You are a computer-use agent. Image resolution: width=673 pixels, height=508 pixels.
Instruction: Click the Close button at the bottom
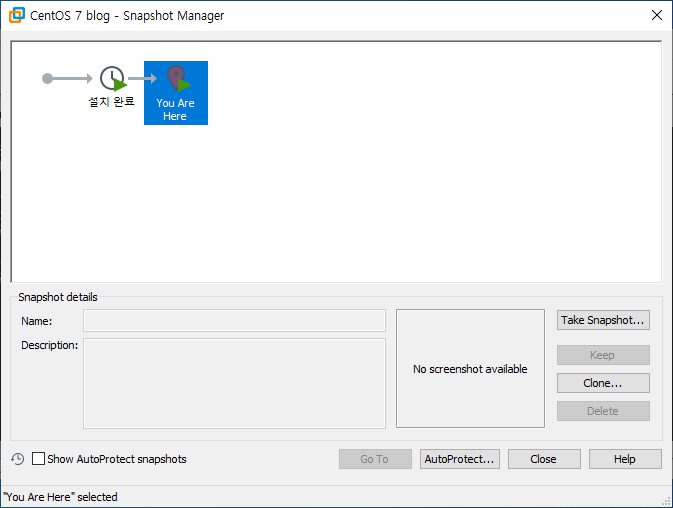pos(544,459)
